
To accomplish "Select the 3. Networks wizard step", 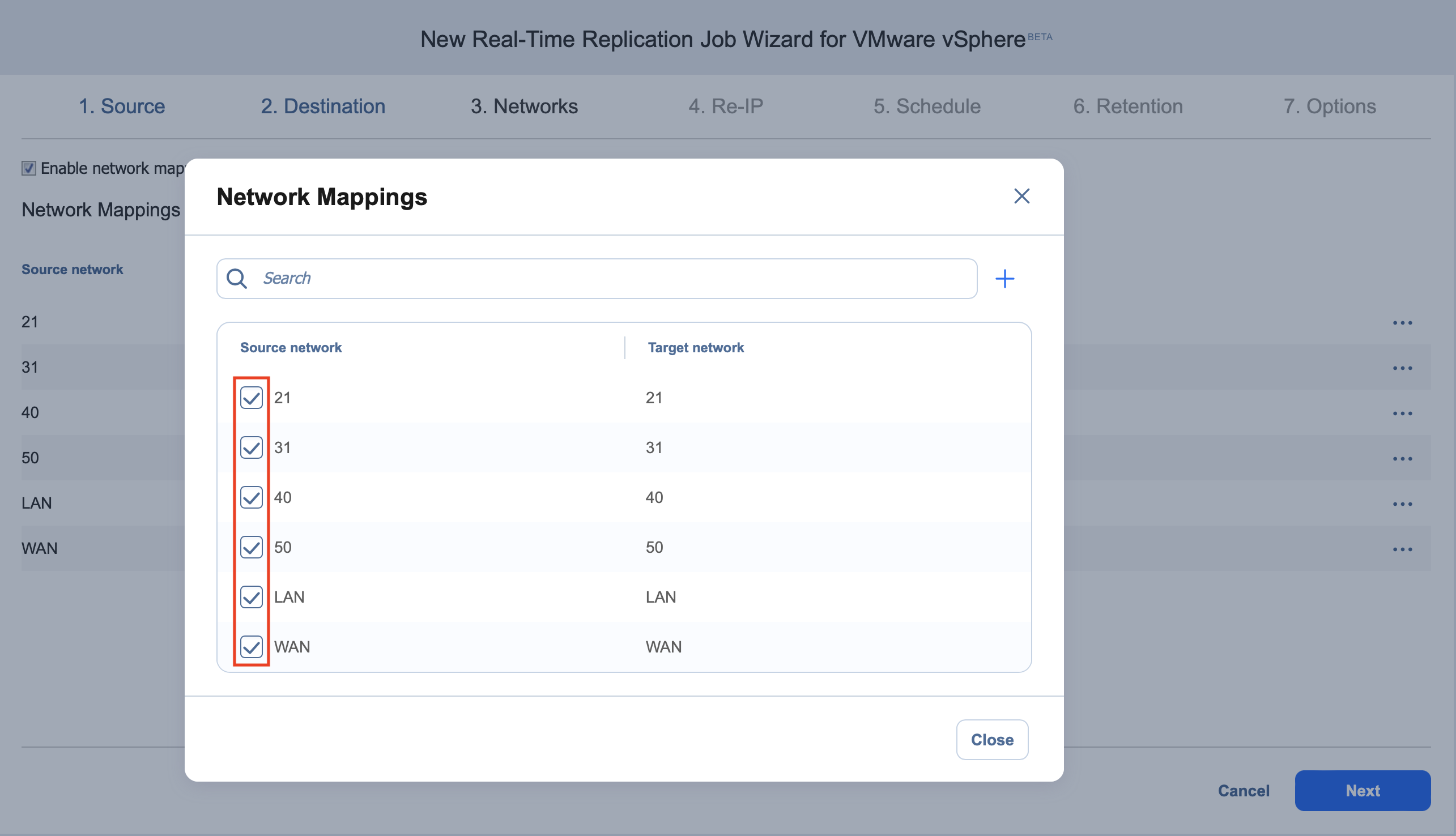I will pos(524,106).
